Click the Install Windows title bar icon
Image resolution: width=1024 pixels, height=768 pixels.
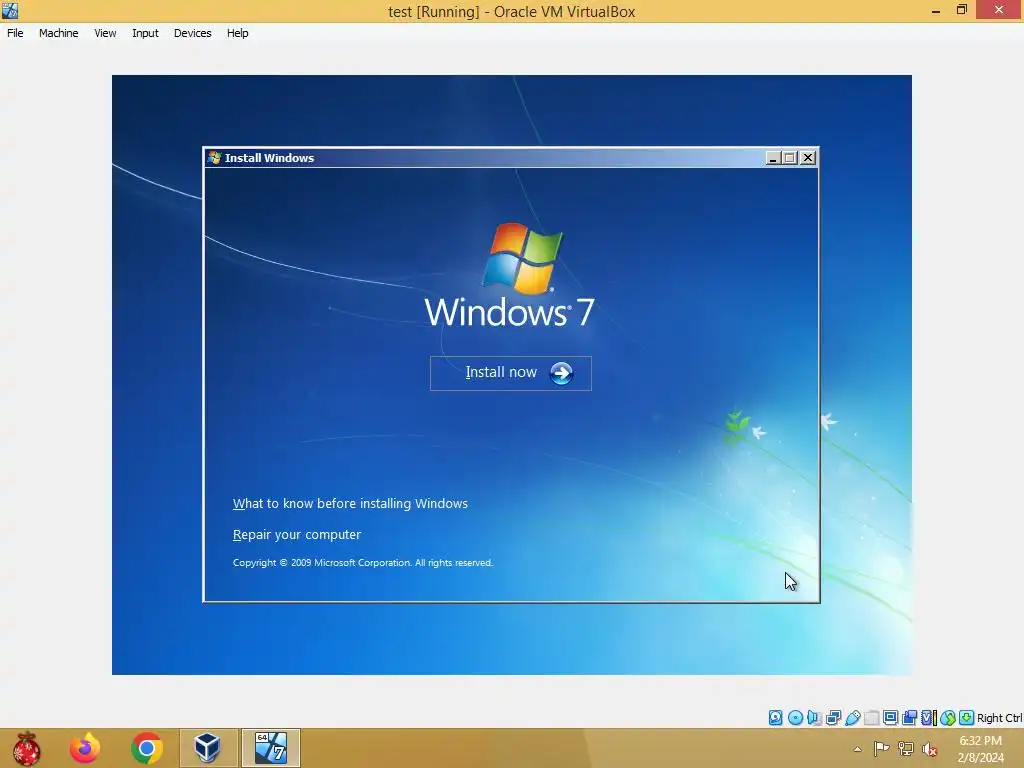coord(214,157)
